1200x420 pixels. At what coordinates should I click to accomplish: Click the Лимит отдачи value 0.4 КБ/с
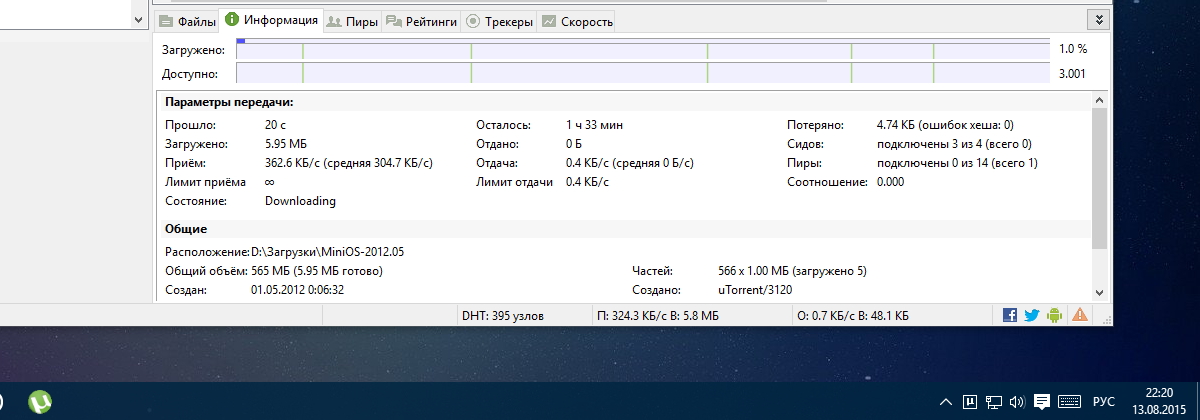coord(587,182)
